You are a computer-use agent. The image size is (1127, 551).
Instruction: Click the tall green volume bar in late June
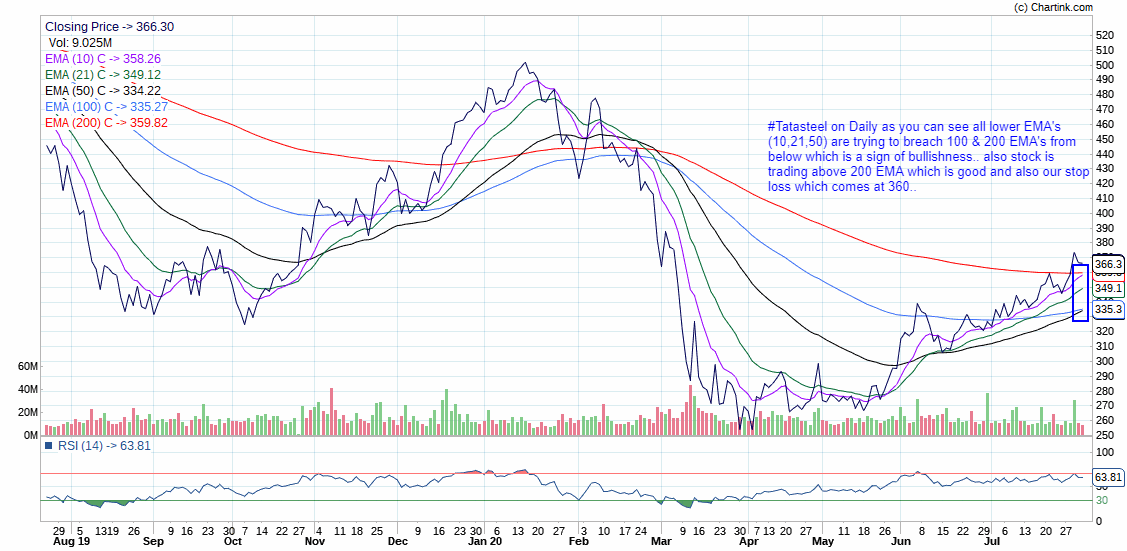(x=988, y=414)
